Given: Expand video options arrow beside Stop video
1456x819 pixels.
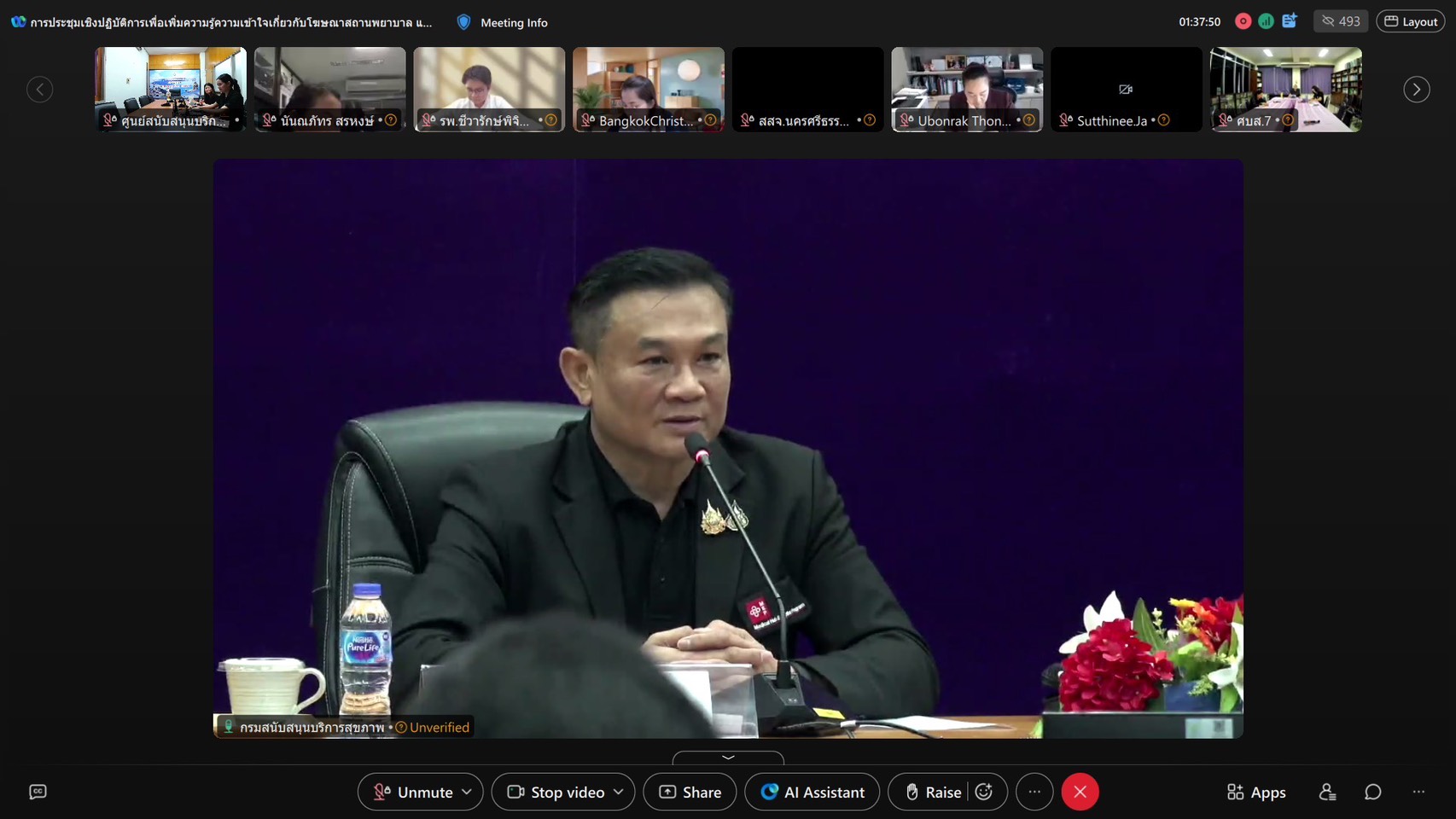Looking at the screenshot, I should 619,792.
